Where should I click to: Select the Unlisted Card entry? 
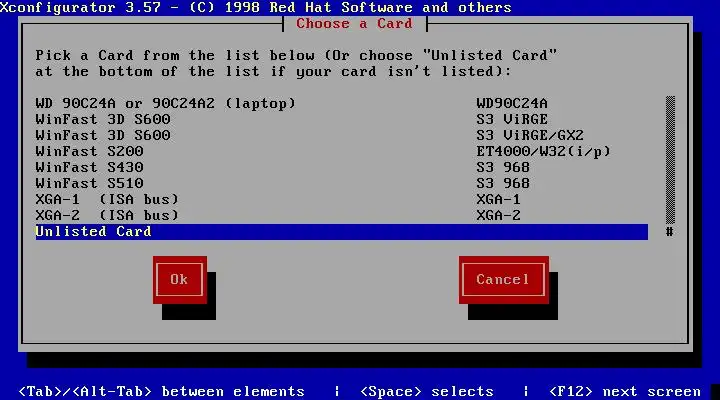(342, 231)
